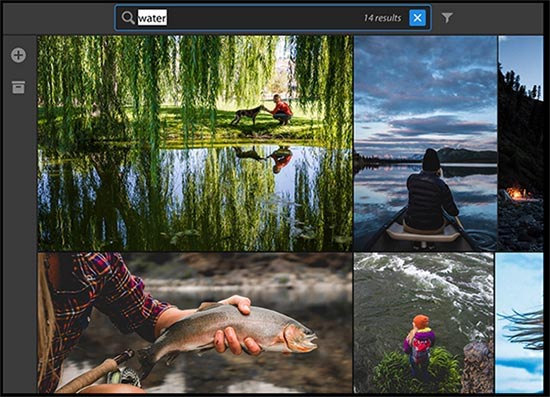Click the Add Photos plus icon
The height and width of the screenshot is (397, 550).
18,55
